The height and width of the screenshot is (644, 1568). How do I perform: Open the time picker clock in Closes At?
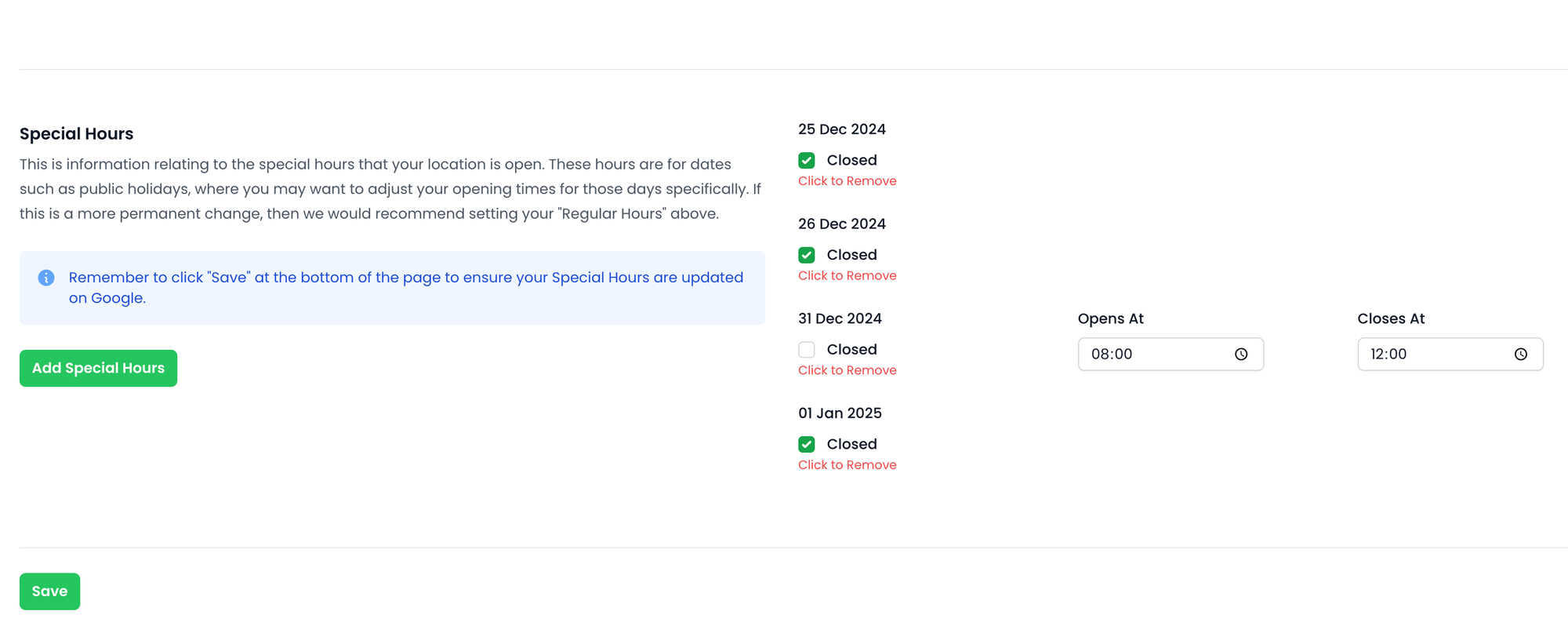(1520, 355)
